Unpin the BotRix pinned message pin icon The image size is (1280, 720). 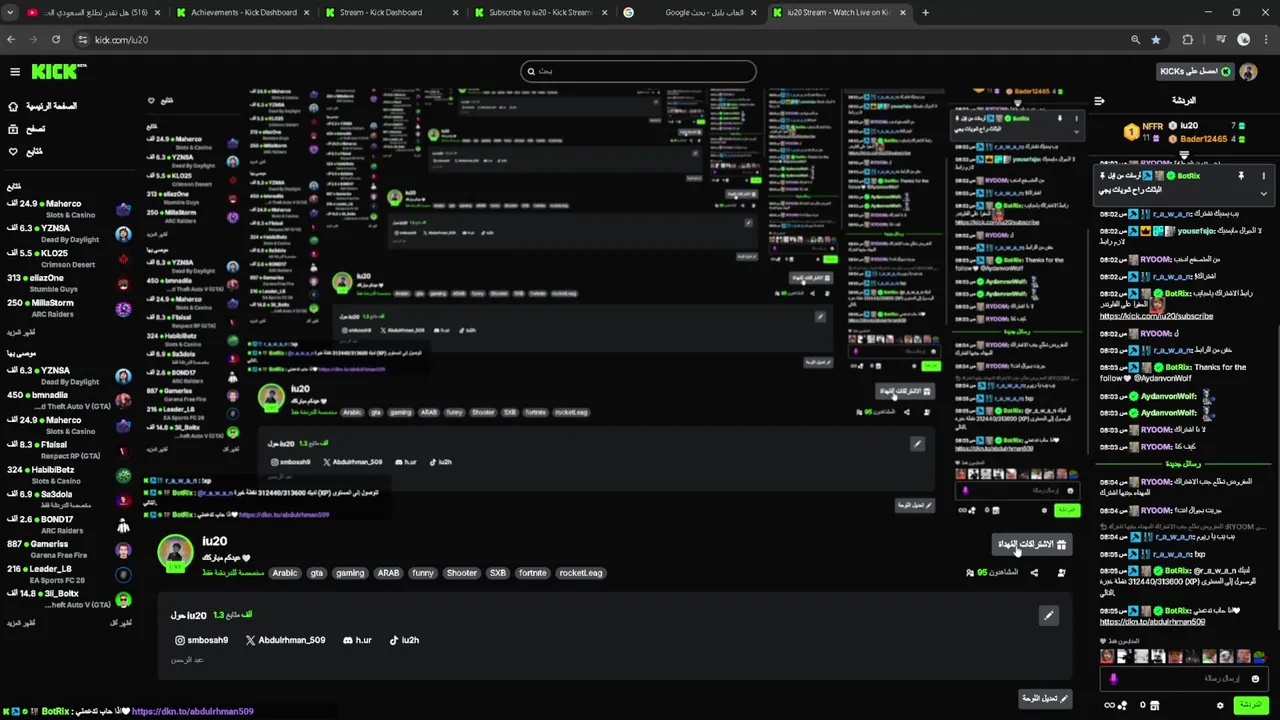tap(1241, 176)
